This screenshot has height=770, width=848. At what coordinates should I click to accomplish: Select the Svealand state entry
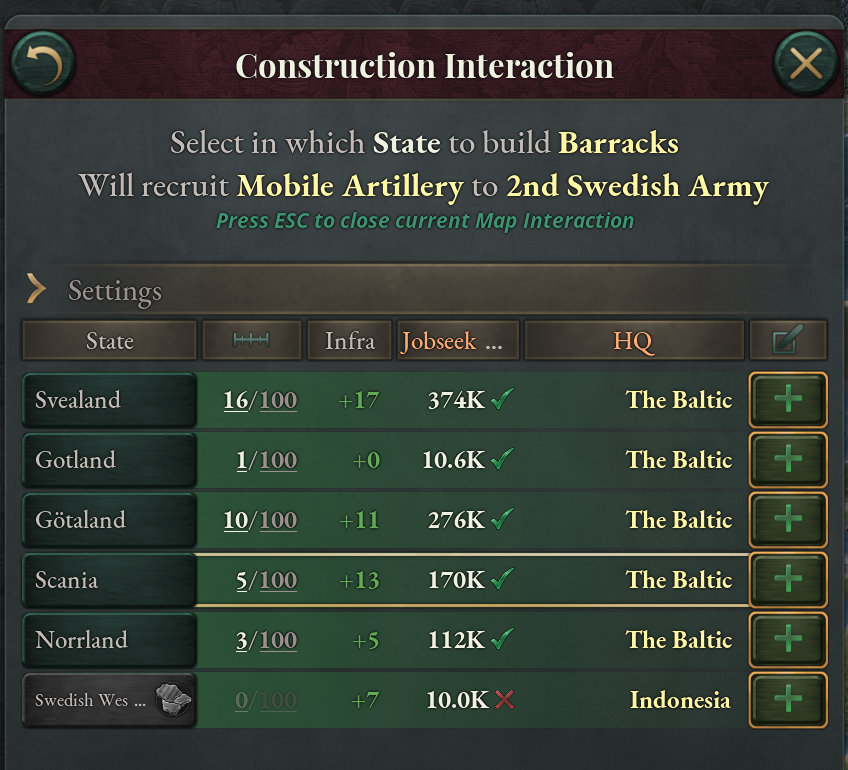coord(108,400)
